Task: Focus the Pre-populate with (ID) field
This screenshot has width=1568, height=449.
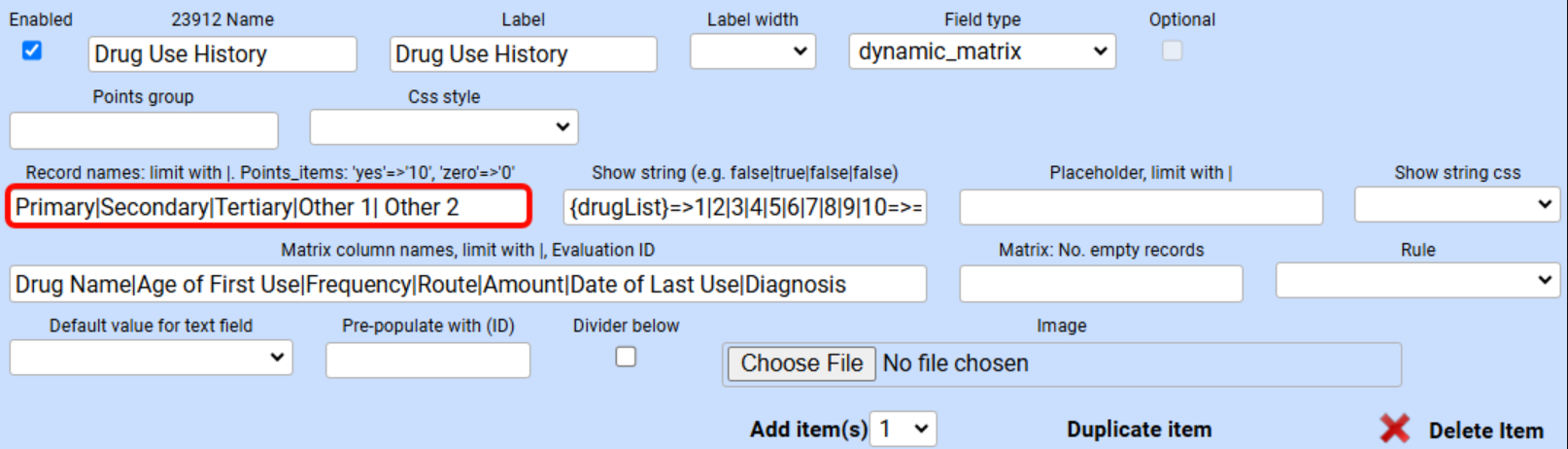Action: point(427,361)
